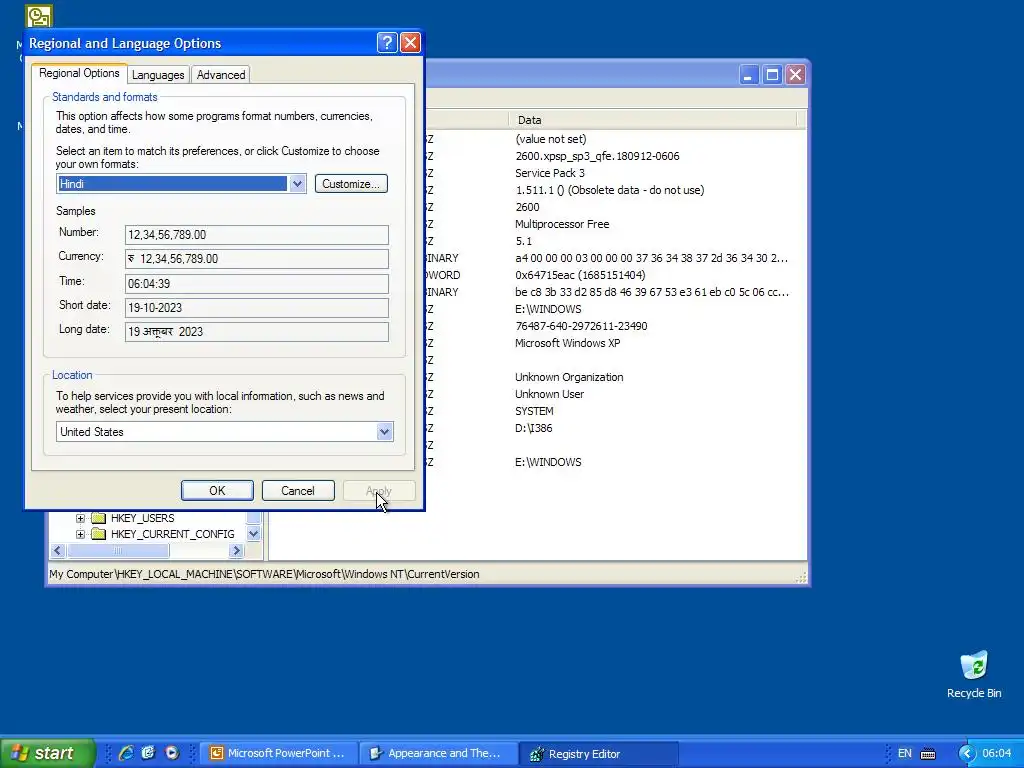The width and height of the screenshot is (1024, 768).
Task: Maximize the Registry Editor window
Action: 772,74
